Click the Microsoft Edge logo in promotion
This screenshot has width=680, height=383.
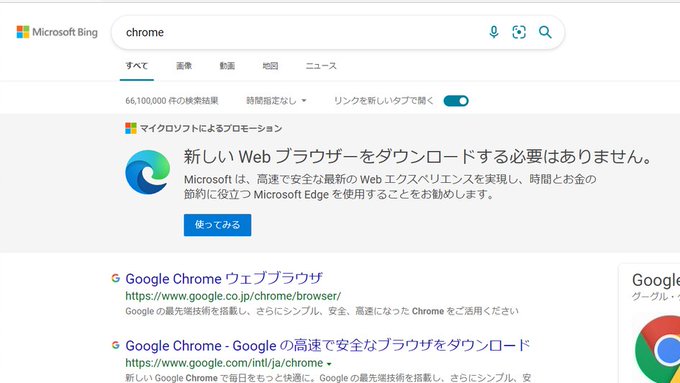click(x=147, y=172)
